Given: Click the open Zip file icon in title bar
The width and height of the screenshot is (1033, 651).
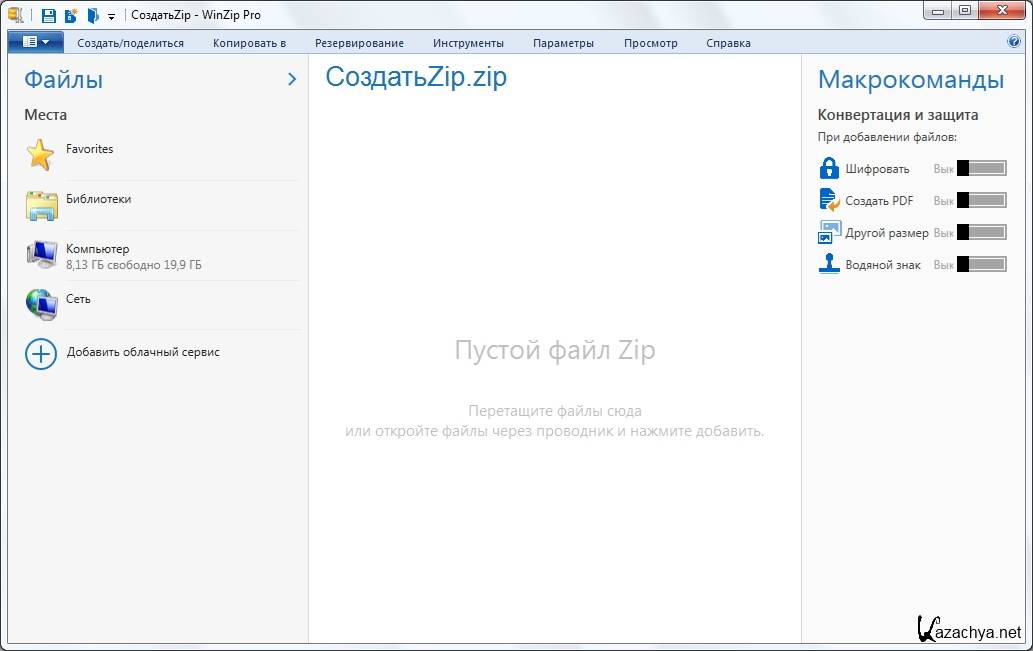Looking at the screenshot, I should point(93,15).
